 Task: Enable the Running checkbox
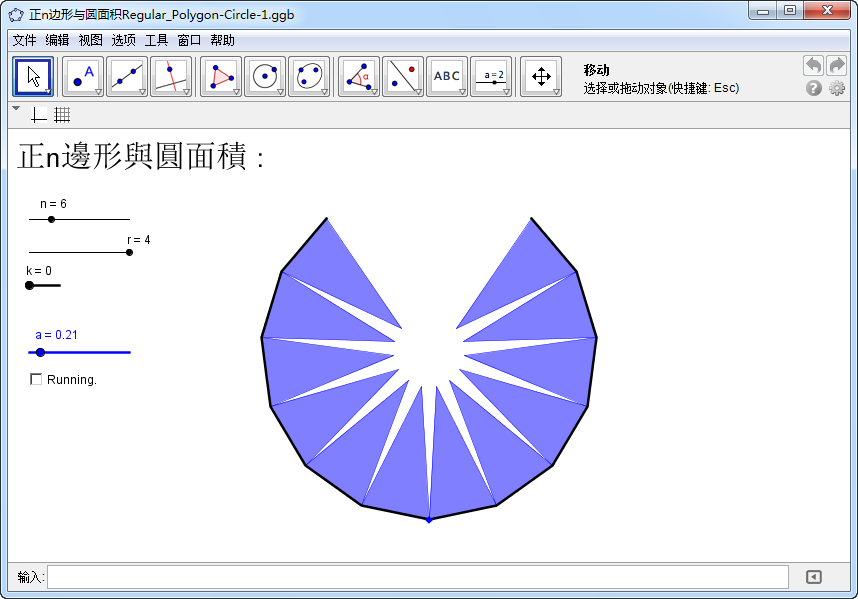37,379
